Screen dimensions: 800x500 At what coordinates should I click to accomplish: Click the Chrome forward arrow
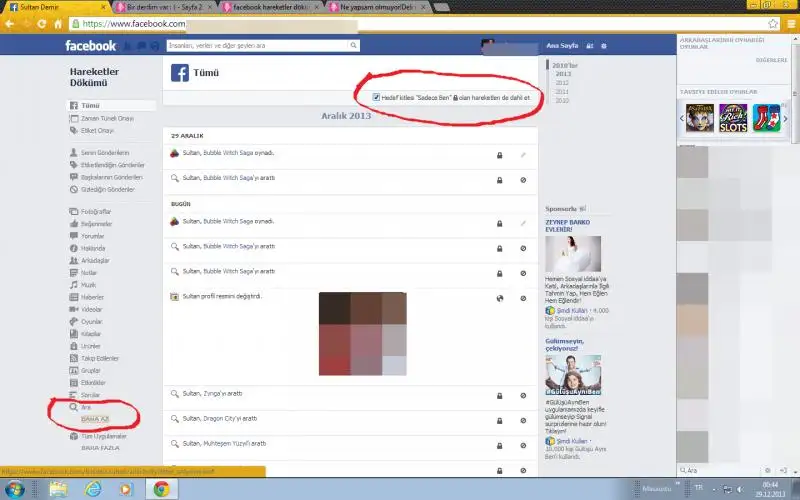pyautogui.click(x=26, y=23)
